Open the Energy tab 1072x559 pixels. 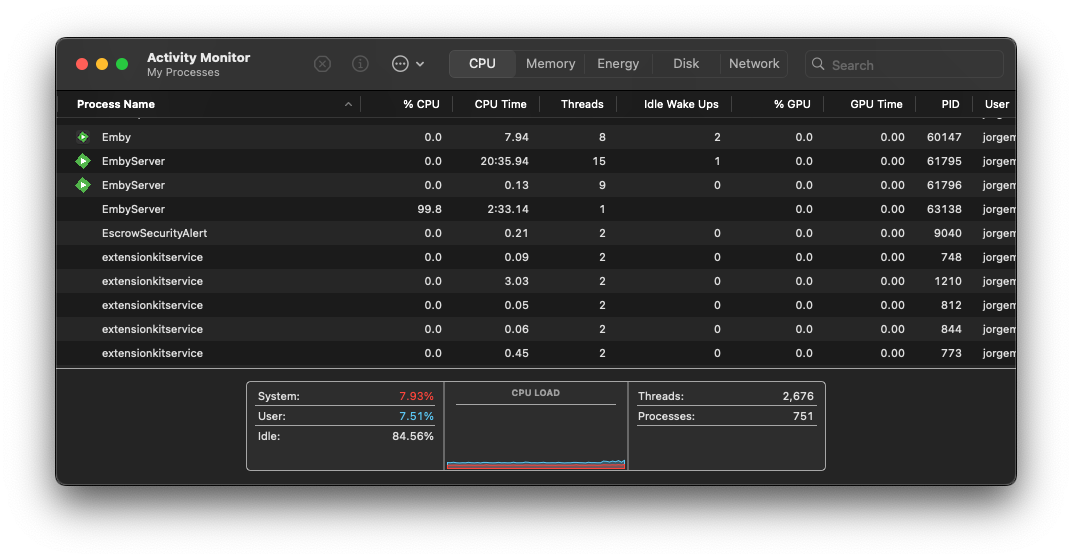(618, 64)
